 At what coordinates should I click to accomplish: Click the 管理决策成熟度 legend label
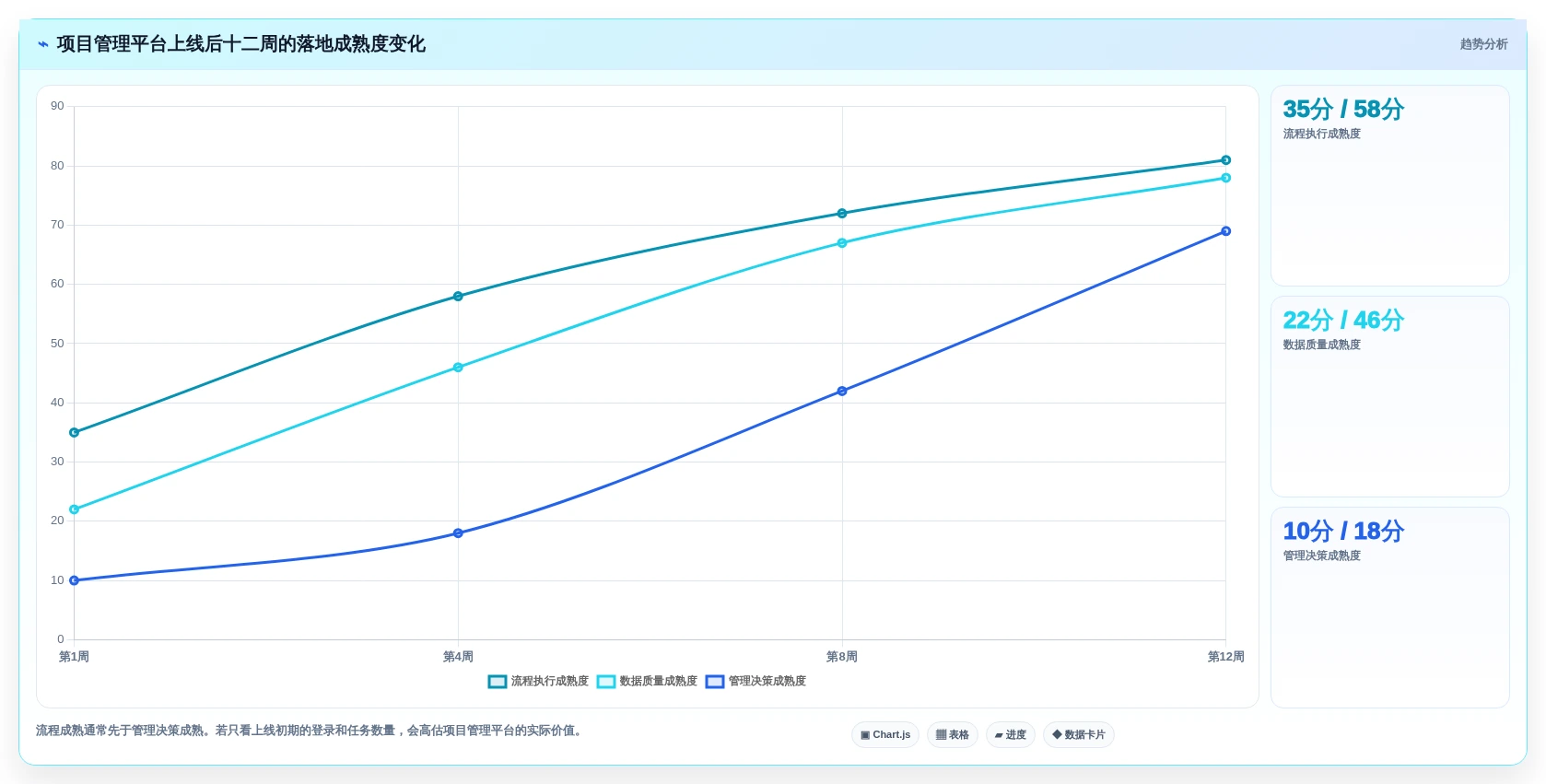pos(767,682)
